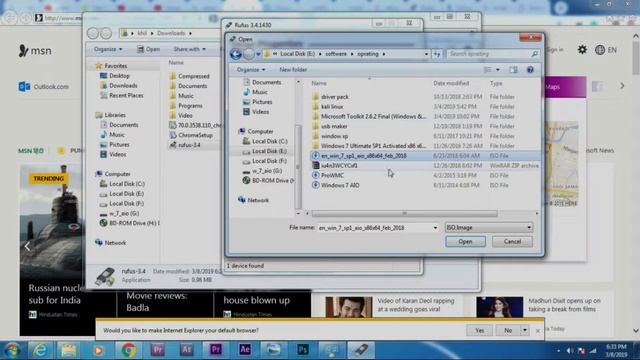Sort files by Type column
Screen dimensions: 640x360
point(496,83)
